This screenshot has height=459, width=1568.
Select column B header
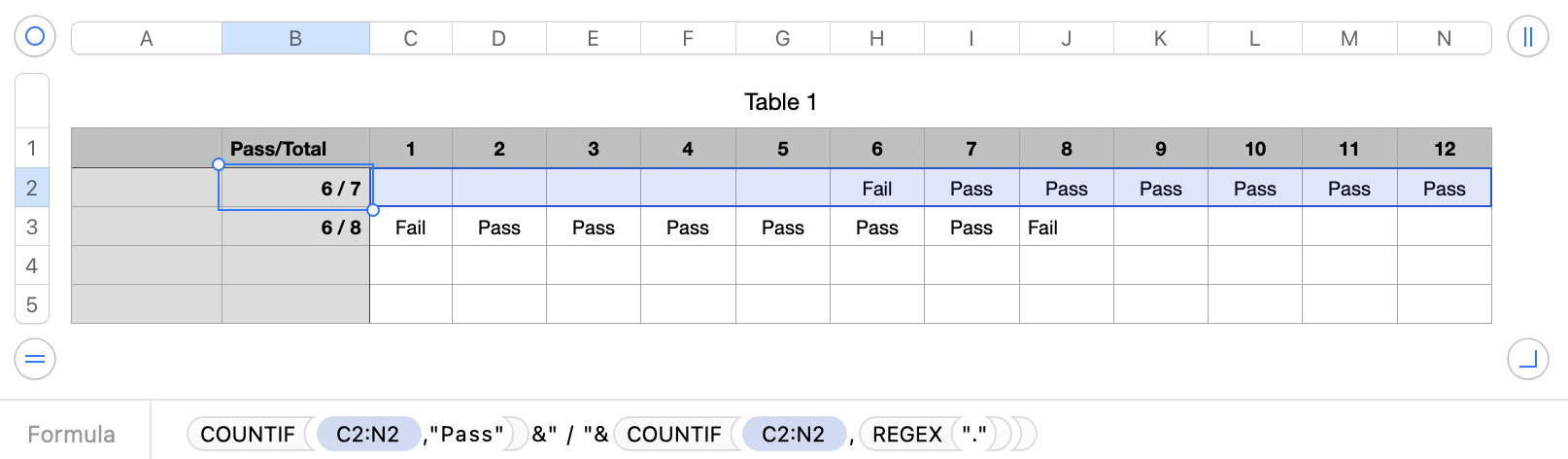coord(295,39)
